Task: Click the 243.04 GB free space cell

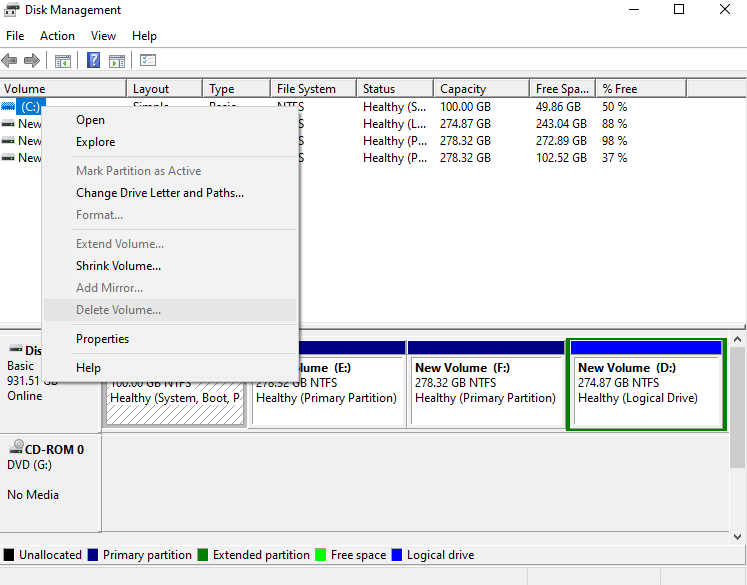Action: pyautogui.click(x=561, y=124)
